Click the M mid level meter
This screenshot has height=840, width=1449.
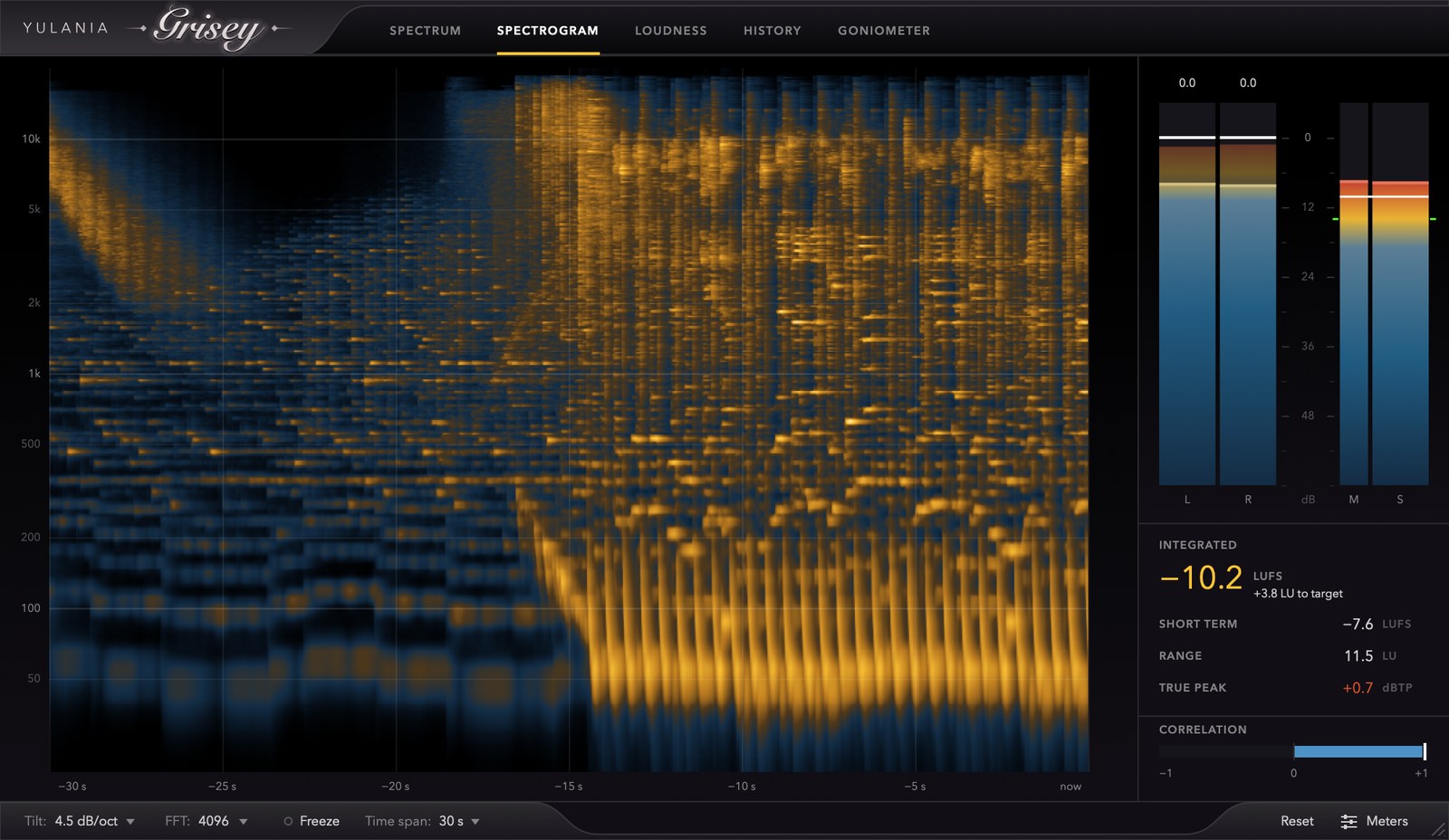pos(1354,293)
